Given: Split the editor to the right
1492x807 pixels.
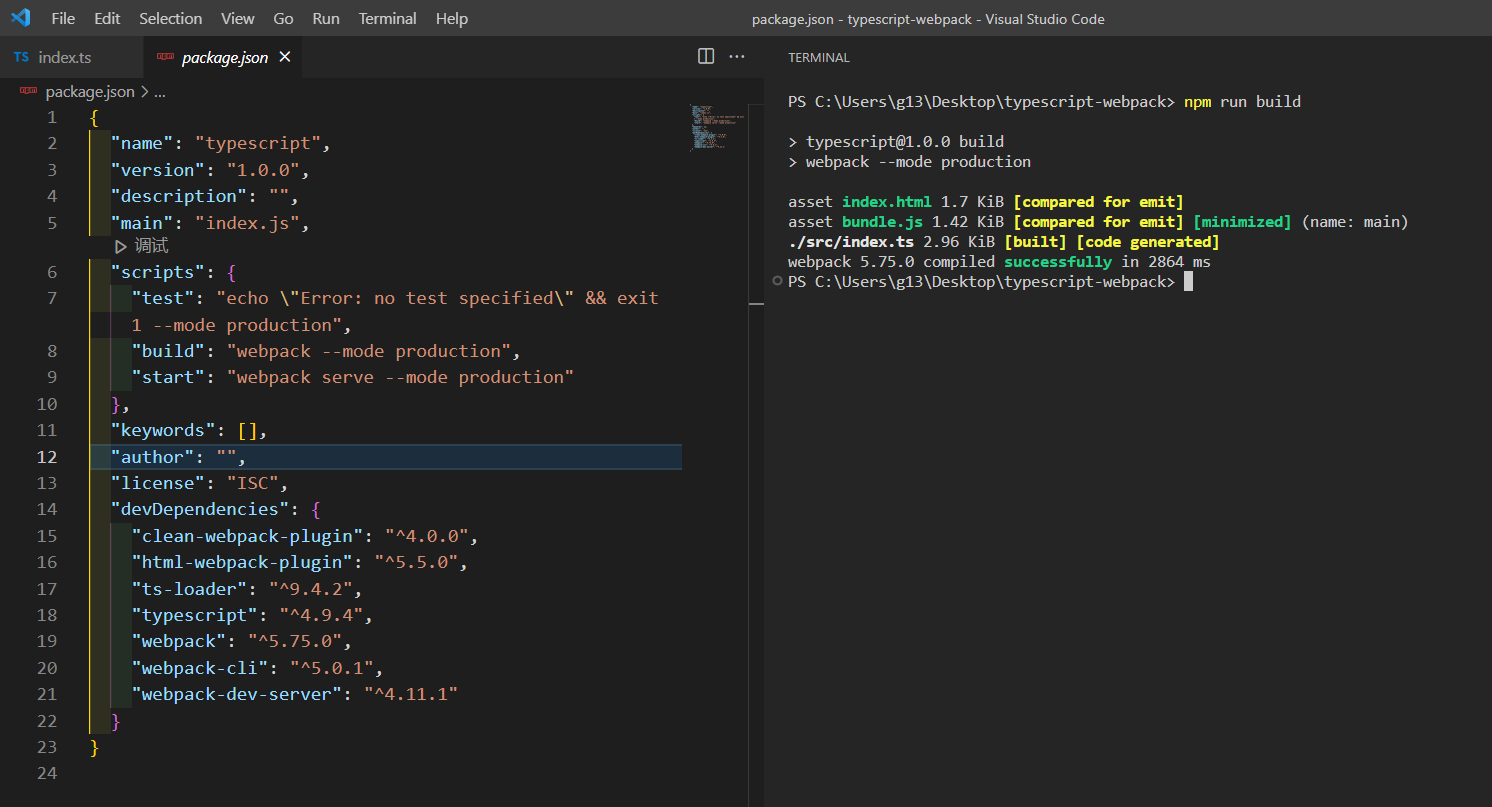Looking at the screenshot, I should coord(706,57).
